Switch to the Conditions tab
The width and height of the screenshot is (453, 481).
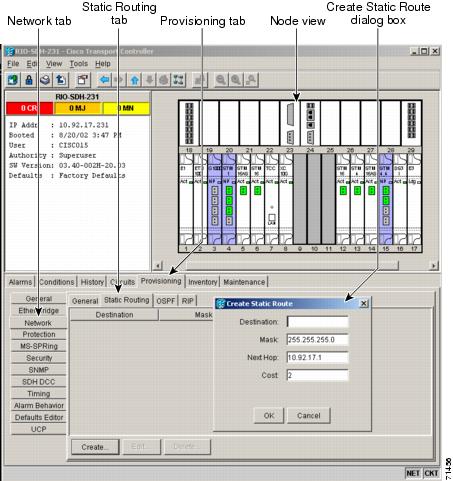[x=57, y=282]
